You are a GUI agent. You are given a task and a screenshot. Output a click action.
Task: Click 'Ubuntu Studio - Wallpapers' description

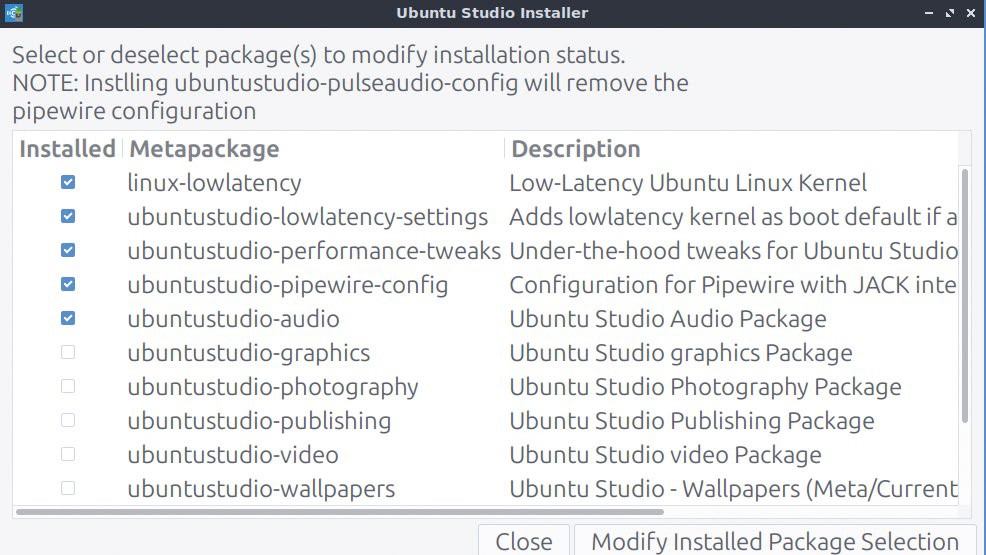click(733, 489)
